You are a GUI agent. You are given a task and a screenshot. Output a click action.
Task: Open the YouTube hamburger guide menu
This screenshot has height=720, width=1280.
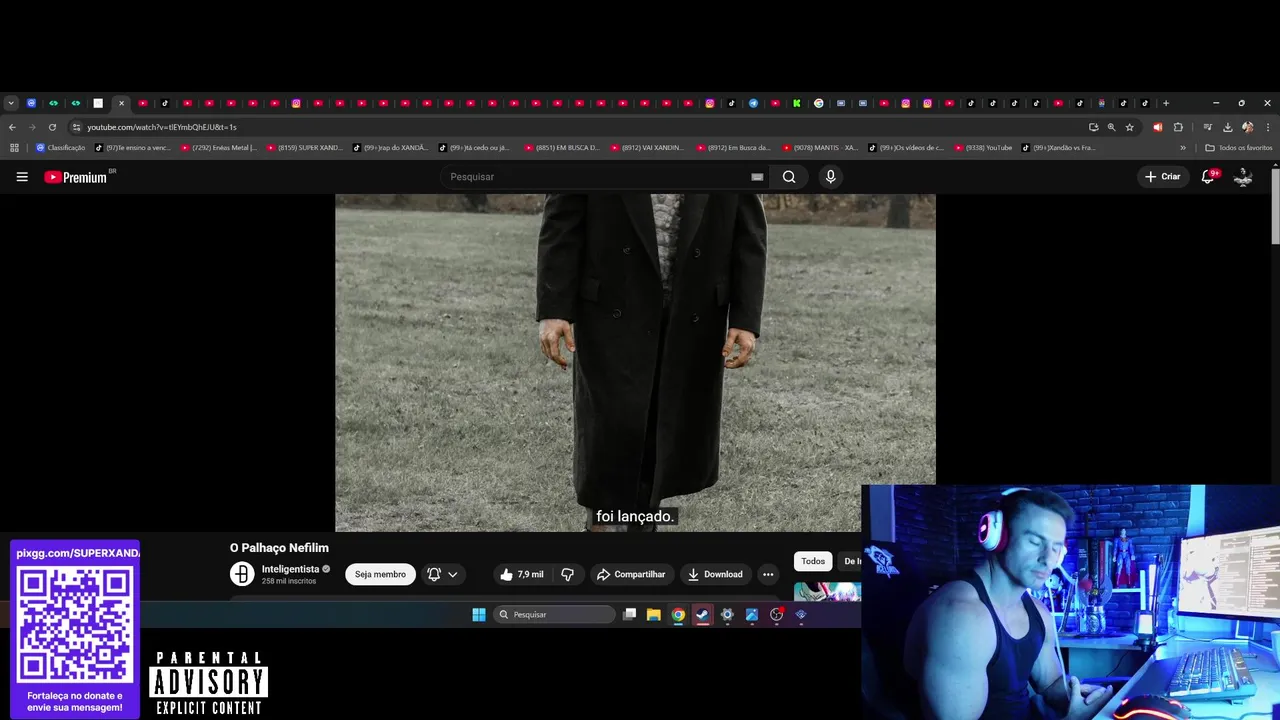[22, 177]
